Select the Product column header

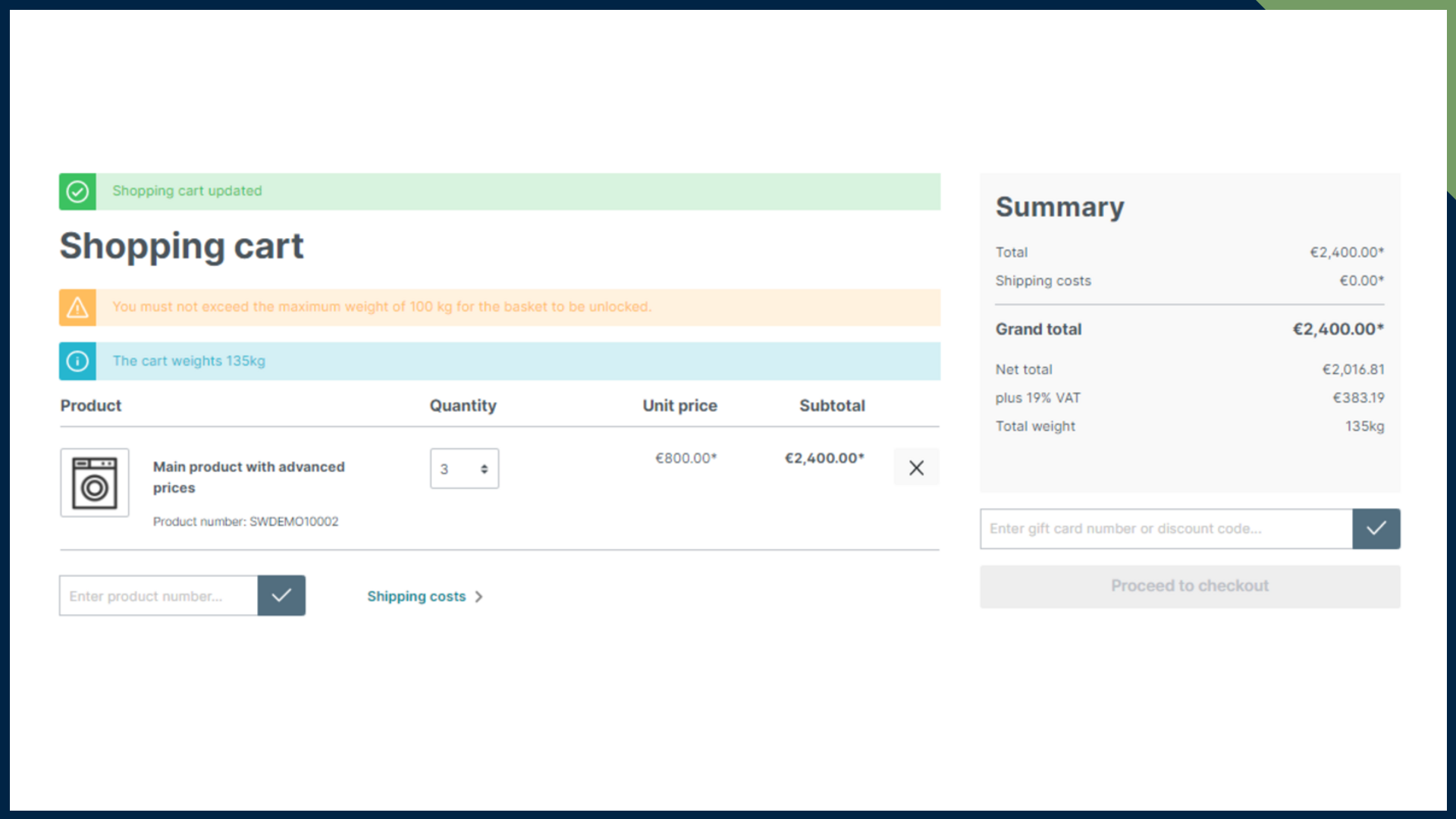tap(90, 406)
